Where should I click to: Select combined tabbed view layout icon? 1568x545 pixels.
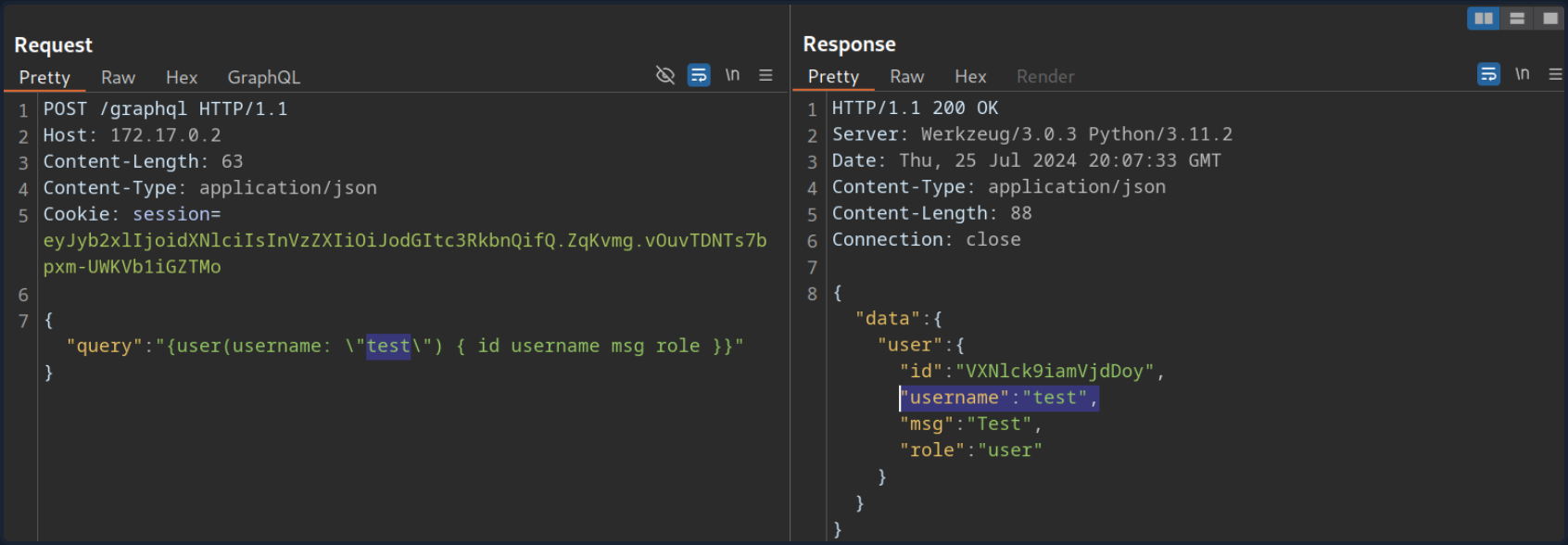[1549, 19]
